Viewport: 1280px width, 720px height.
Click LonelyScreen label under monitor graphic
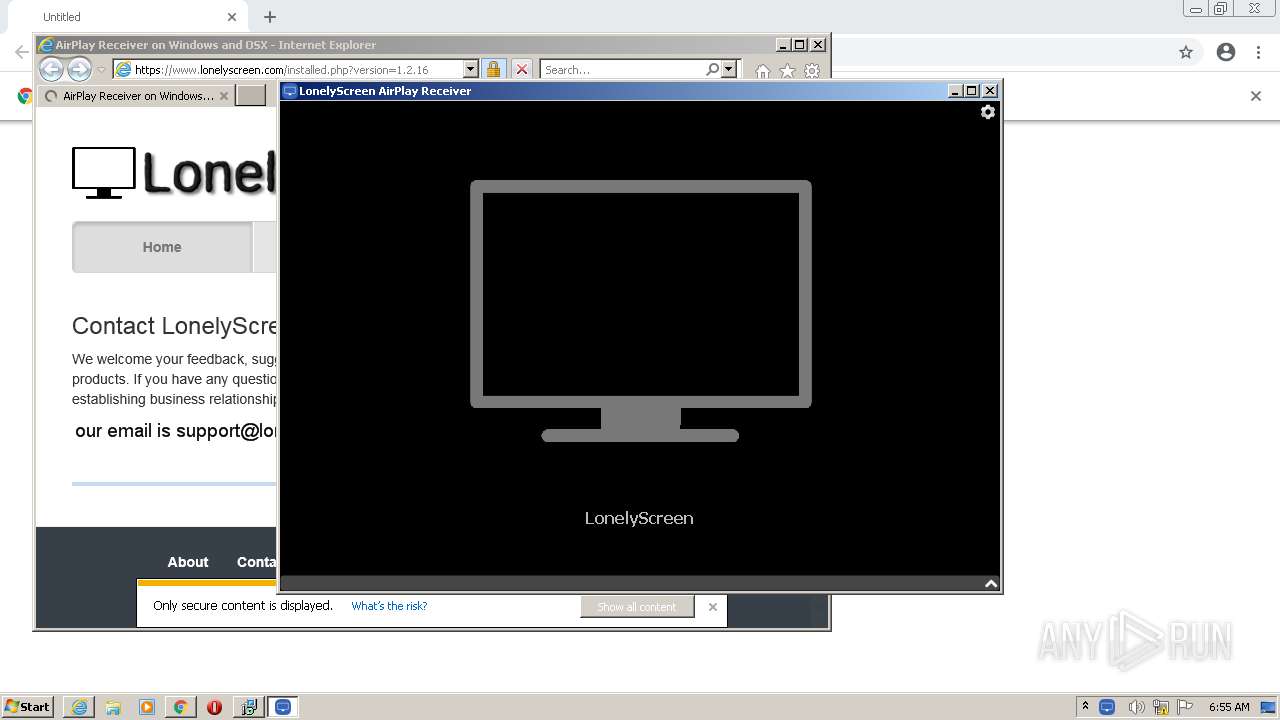tap(639, 518)
